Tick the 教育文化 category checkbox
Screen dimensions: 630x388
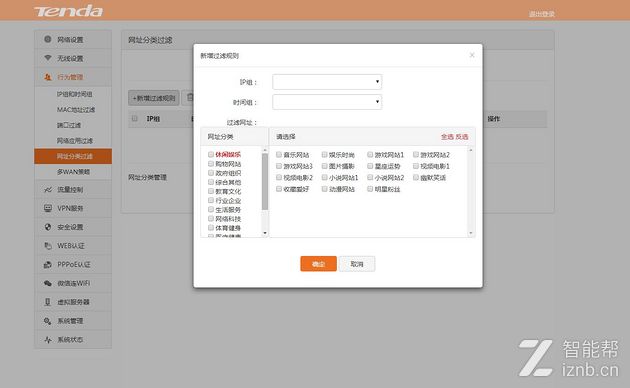click(x=211, y=191)
